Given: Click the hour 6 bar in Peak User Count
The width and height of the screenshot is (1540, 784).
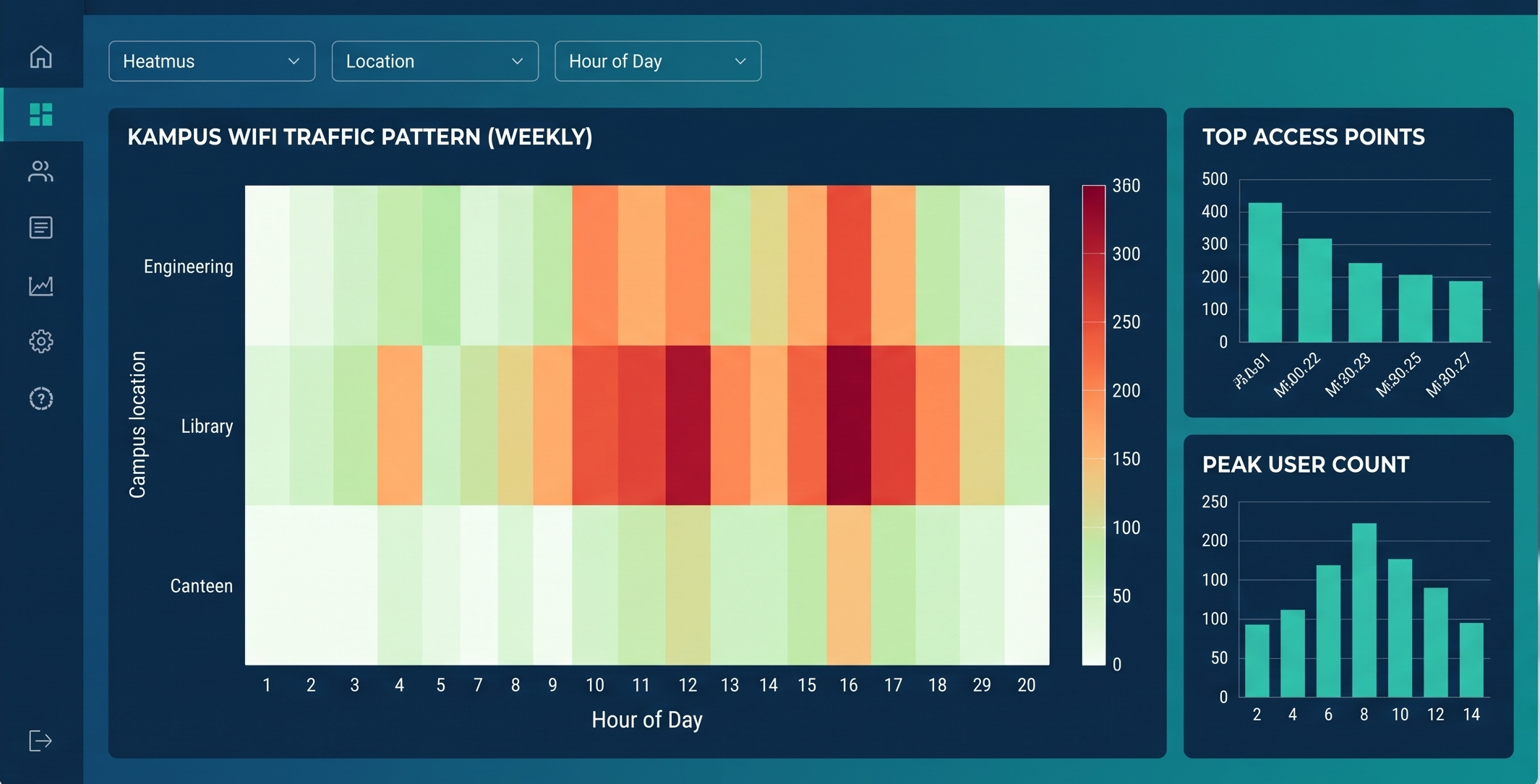Looking at the screenshot, I should [1328, 631].
